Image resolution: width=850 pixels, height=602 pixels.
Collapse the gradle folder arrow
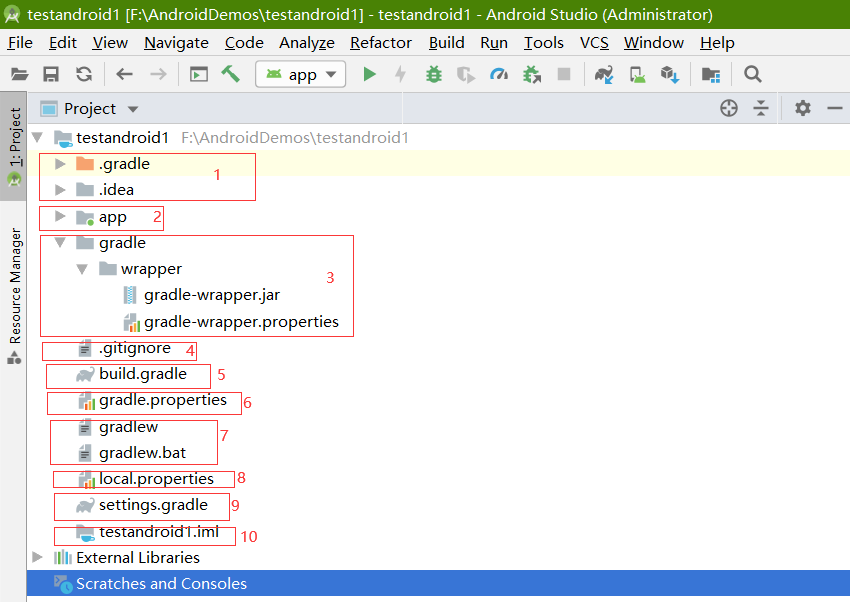(60, 242)
